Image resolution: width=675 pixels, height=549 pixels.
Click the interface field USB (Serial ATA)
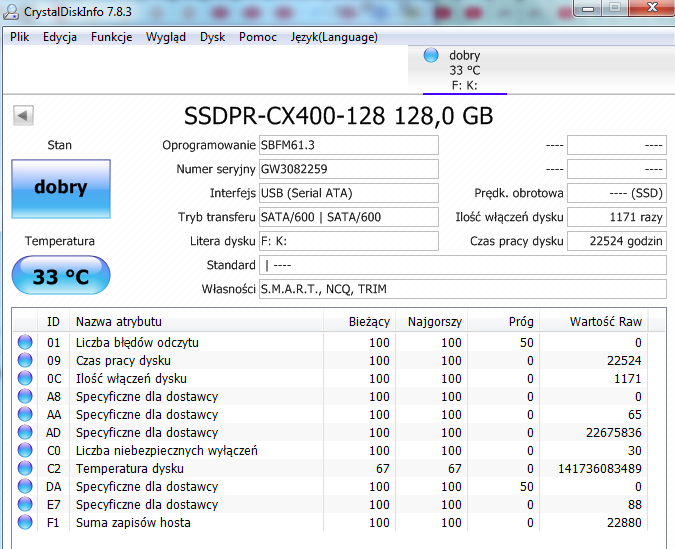pyautogui.click(x=349, y=193)
